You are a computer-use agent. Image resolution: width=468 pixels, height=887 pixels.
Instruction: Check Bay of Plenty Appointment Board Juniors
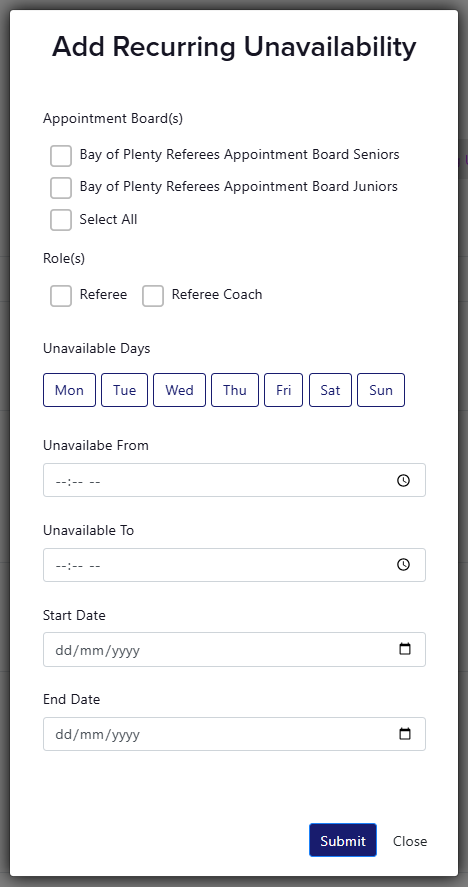pyautogui.click(x=61, y=188)
